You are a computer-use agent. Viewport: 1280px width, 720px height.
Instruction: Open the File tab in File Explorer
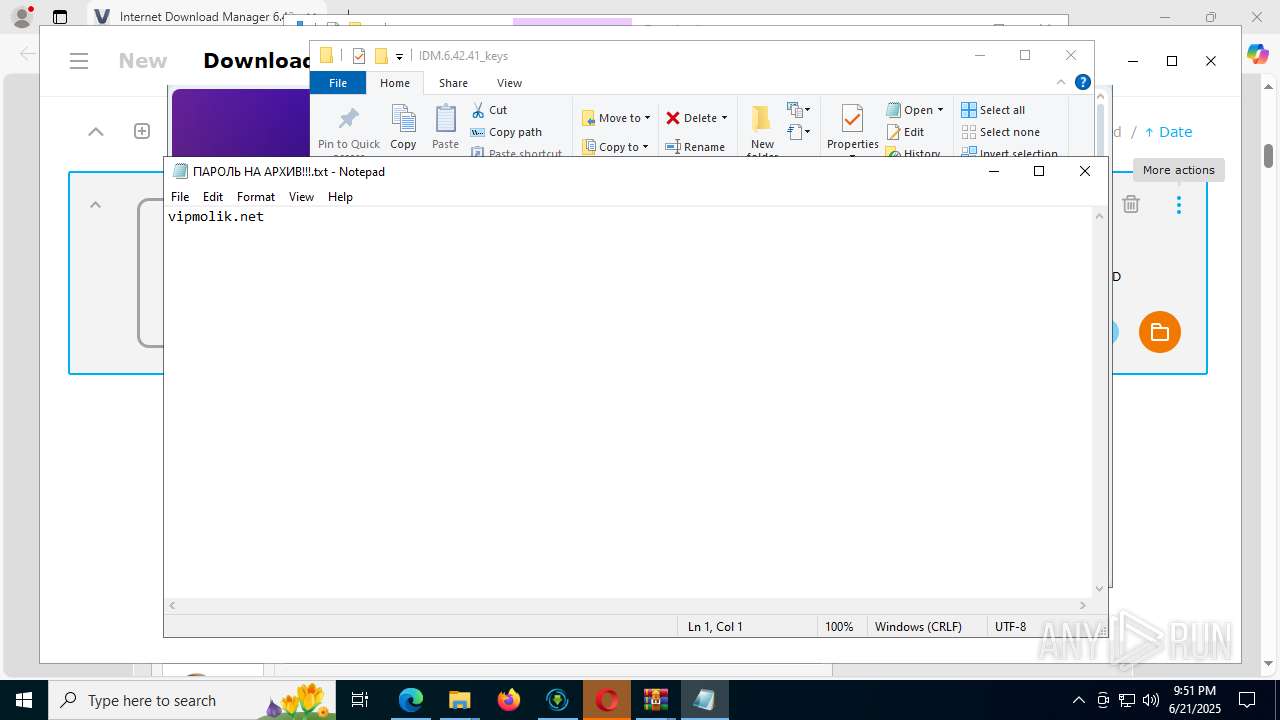tap(338, 83)
